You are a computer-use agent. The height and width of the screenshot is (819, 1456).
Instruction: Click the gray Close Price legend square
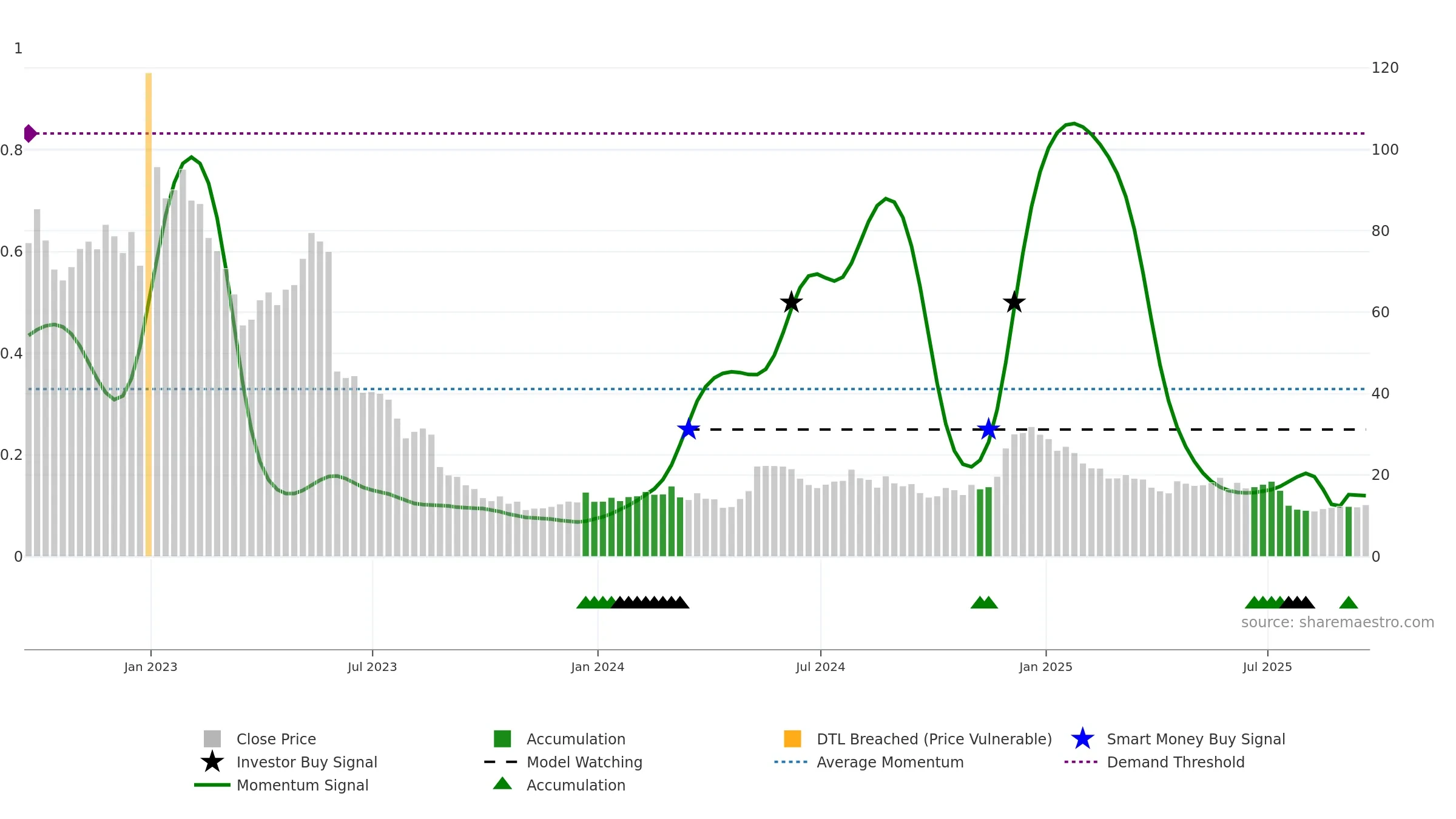(212, 739)
